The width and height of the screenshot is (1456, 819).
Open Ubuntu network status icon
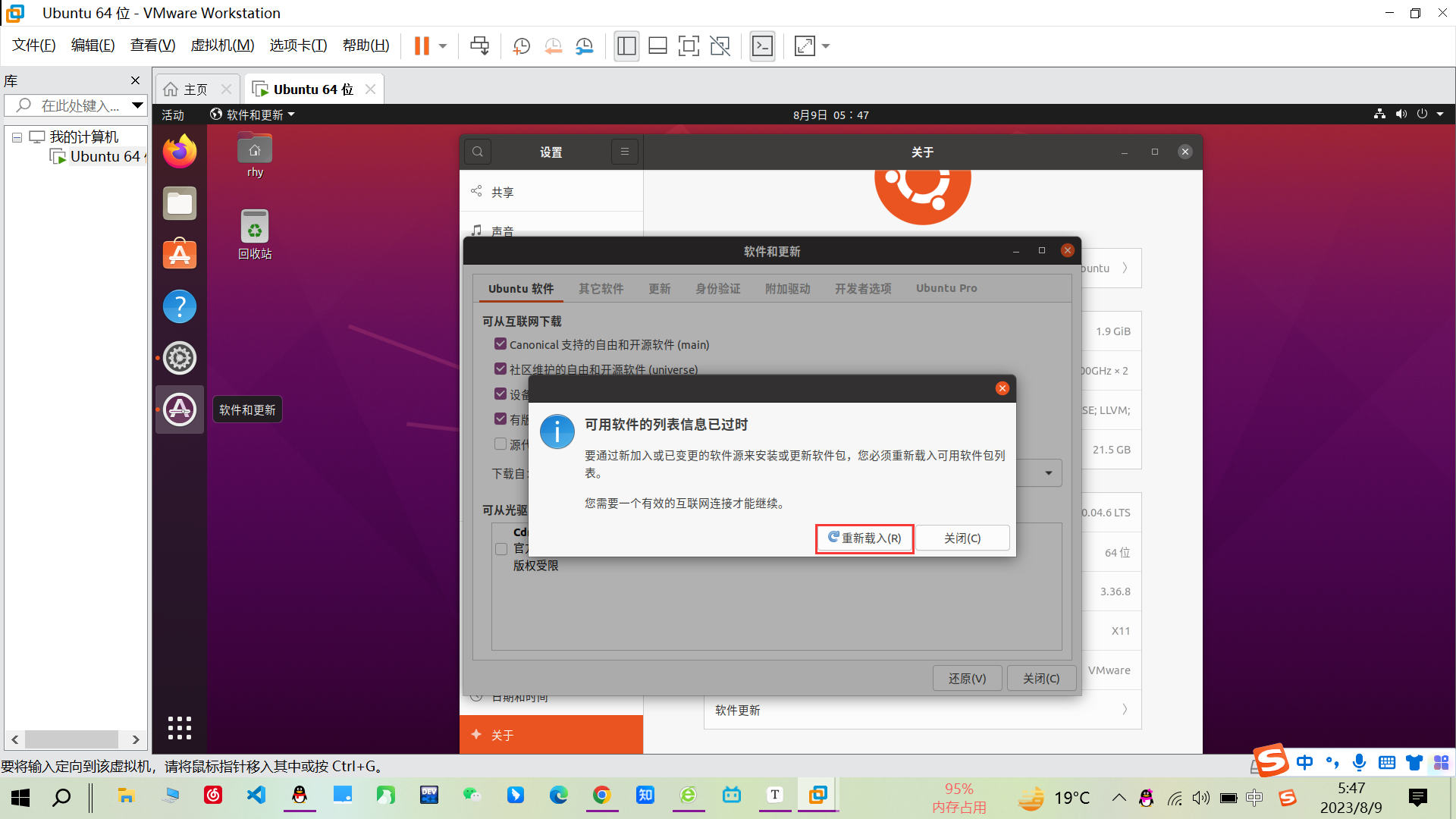coord(1379,114)
